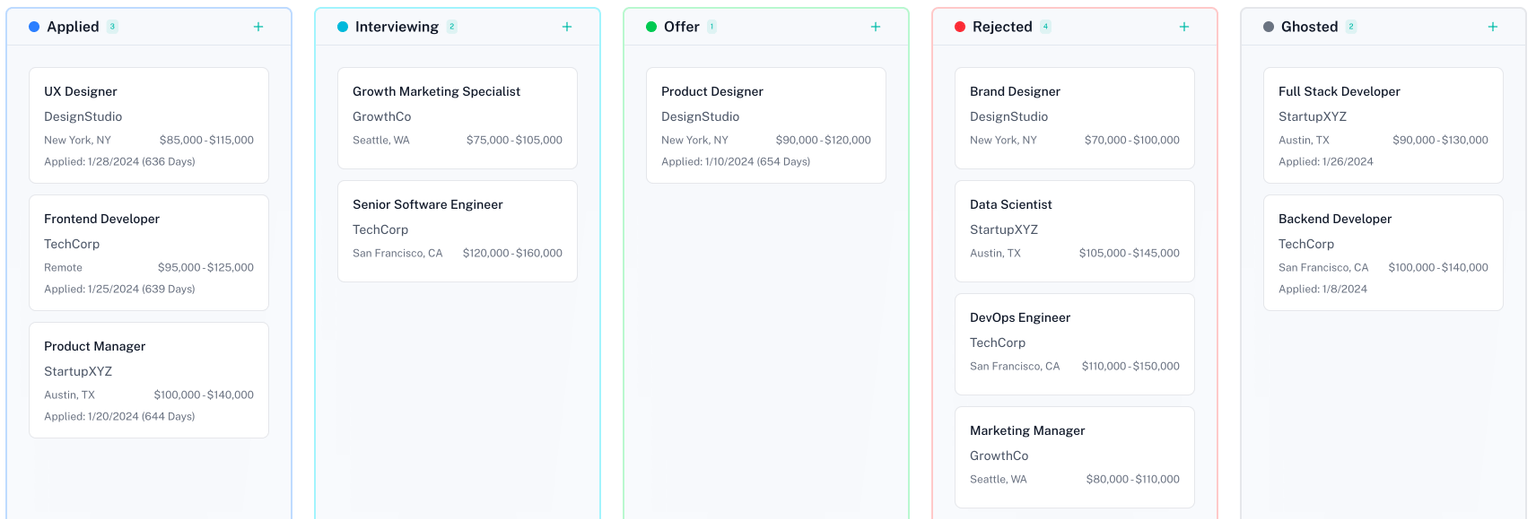The width and height of the screenshot is (1536, 519).
Task: Open the Data Scientist card
Action: point(1074,231)
